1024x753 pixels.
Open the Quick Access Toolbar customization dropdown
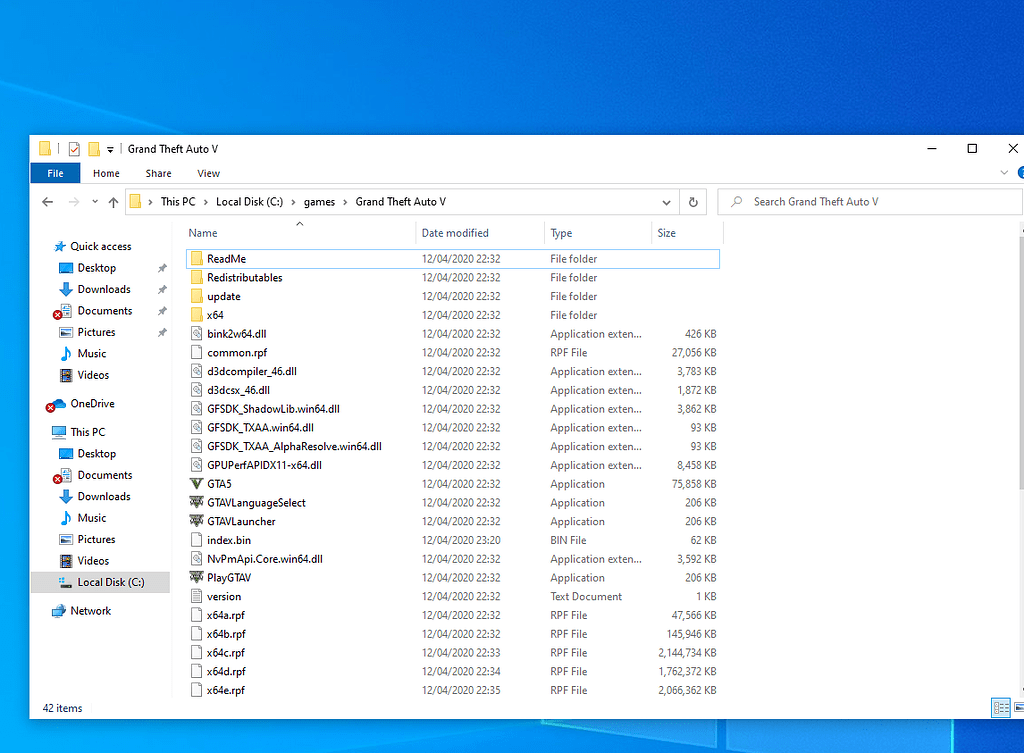coord(110,148)
